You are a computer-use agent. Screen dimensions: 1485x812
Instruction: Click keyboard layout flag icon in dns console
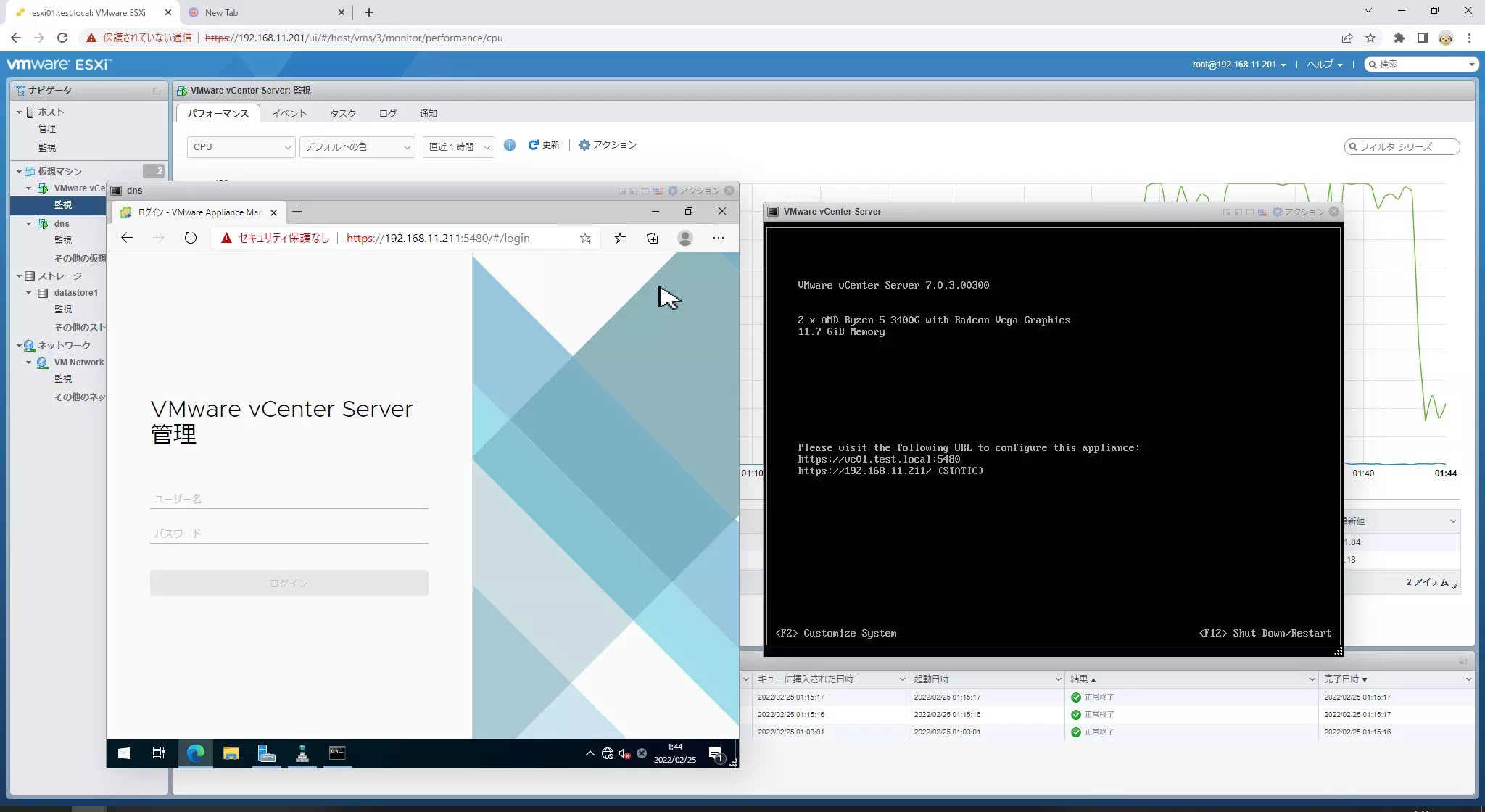coord(658,191)
